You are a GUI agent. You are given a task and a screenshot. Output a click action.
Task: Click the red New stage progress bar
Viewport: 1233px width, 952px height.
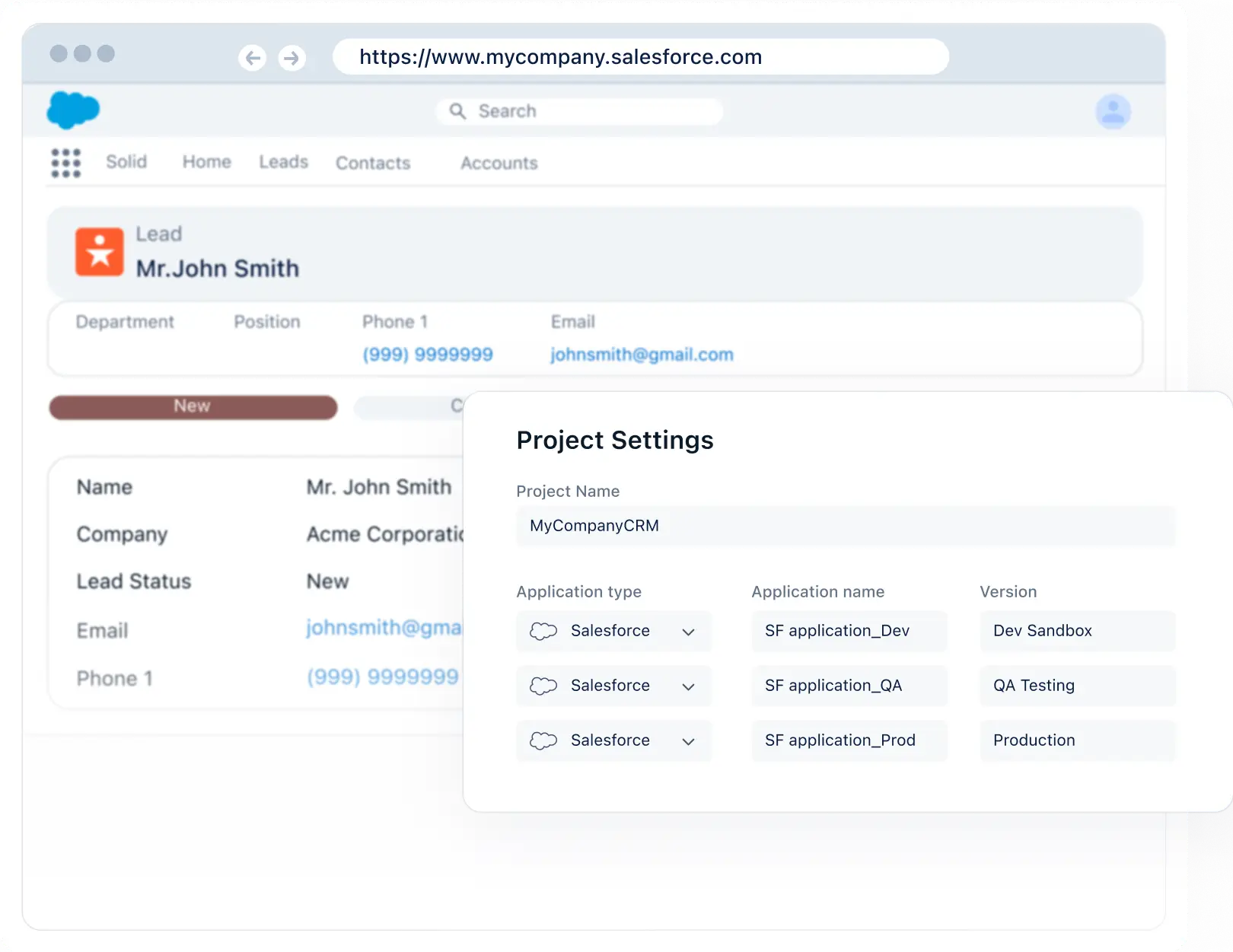(x=193, y=407)
